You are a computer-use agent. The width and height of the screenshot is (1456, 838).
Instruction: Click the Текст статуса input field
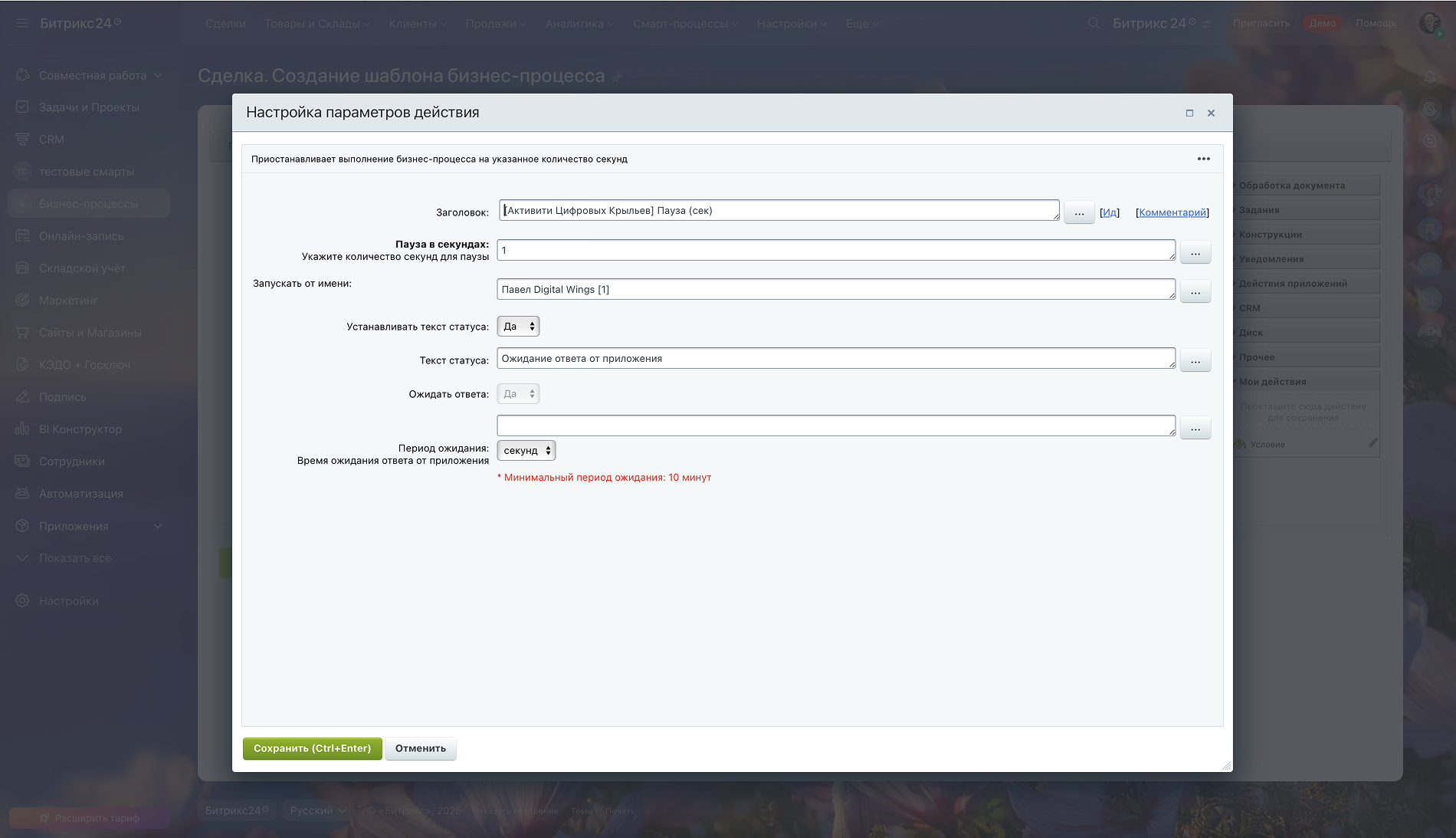click(x=835, y=358)
